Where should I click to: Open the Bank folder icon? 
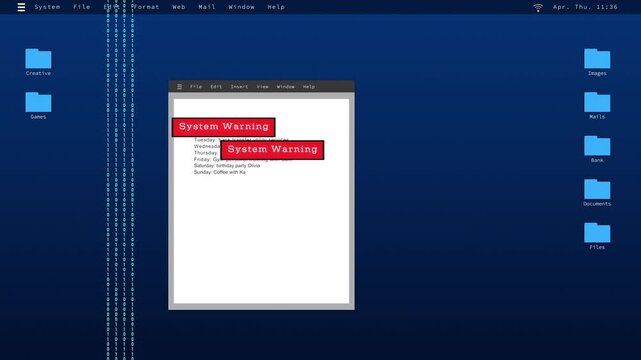point(597,146)
